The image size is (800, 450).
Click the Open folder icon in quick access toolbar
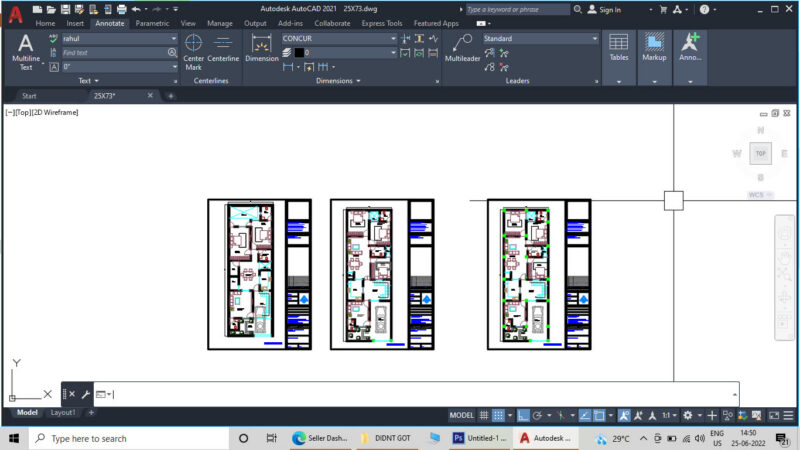51,9
